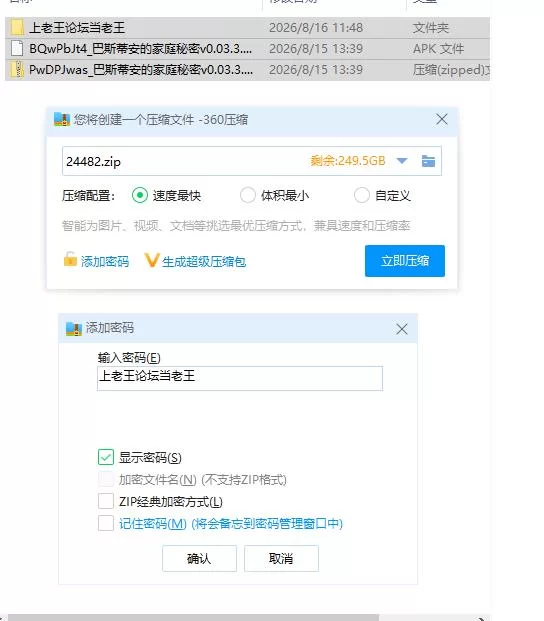Click the PwDPJwas zipped file icon
Image resolution: width=544 pixels, height=621 pixels.
tap(17, 70)
